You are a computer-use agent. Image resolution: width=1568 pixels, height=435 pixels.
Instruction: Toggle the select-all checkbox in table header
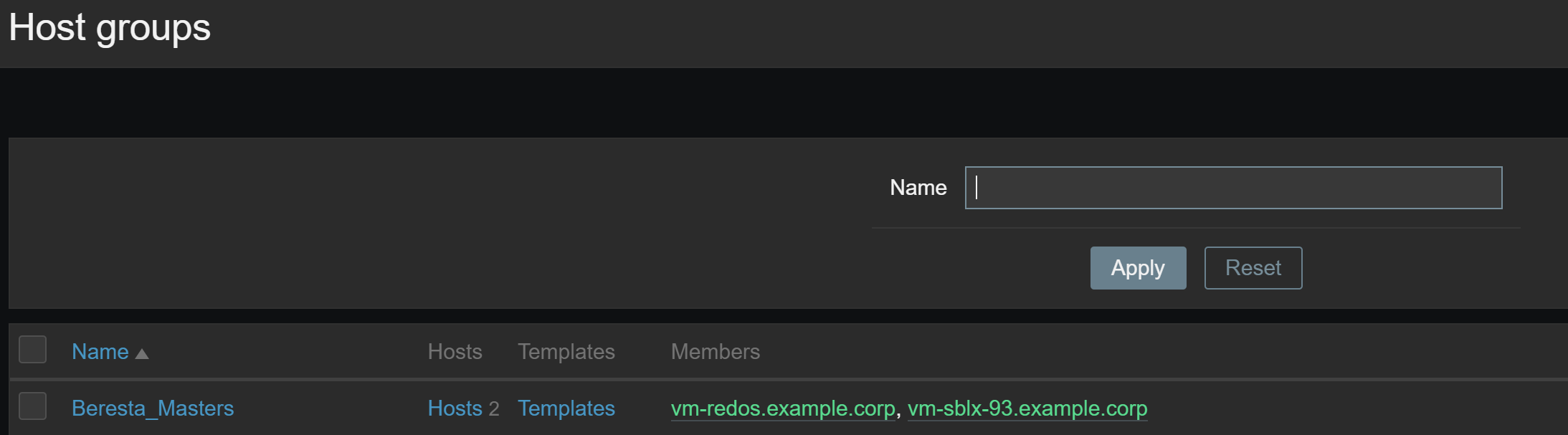click(x=33, y=350)
